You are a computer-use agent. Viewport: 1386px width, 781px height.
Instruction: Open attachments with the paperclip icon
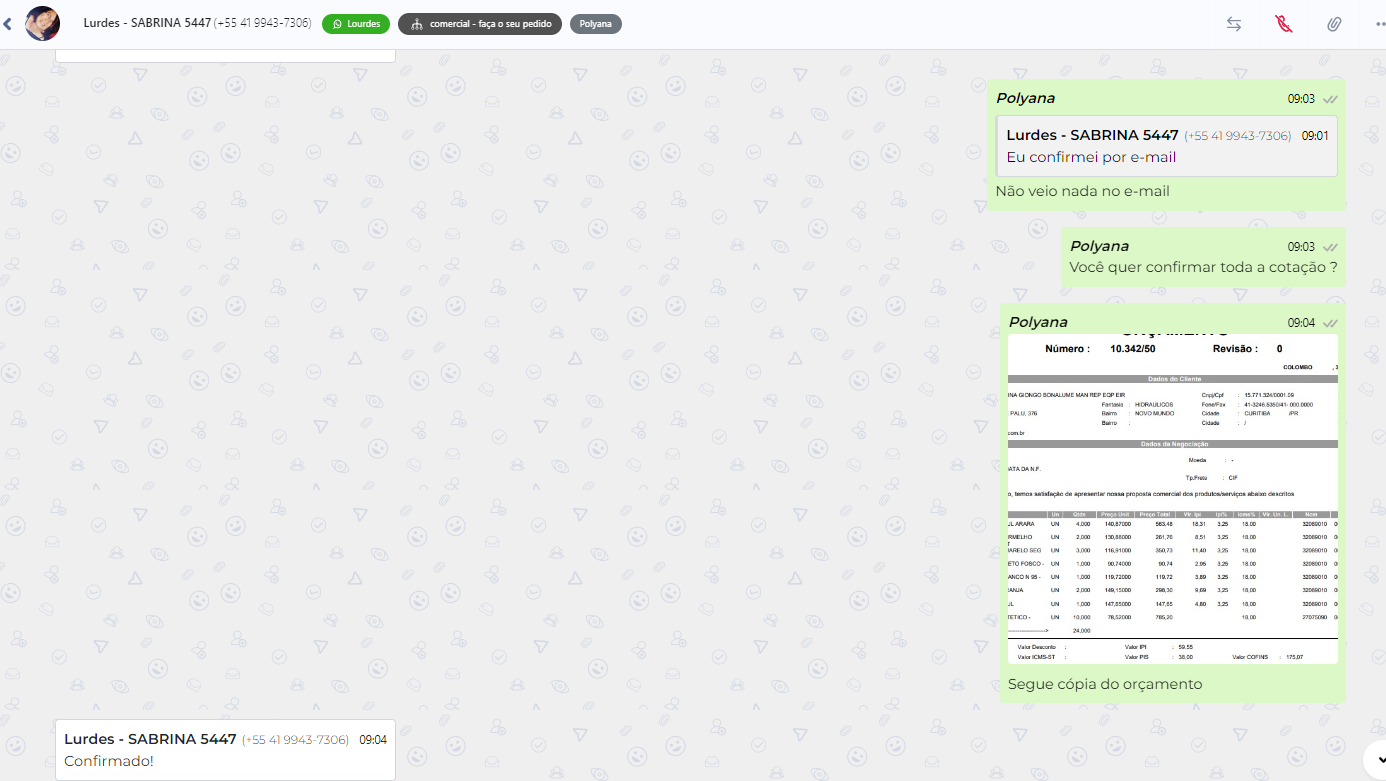[x=1334, y=24]
